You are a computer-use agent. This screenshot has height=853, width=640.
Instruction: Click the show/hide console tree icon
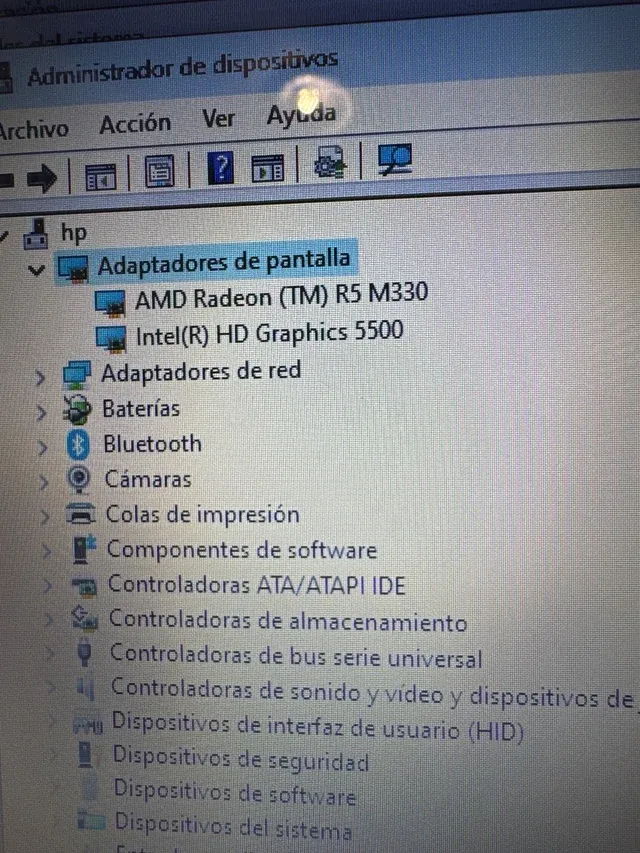click(x=101, y=176)
